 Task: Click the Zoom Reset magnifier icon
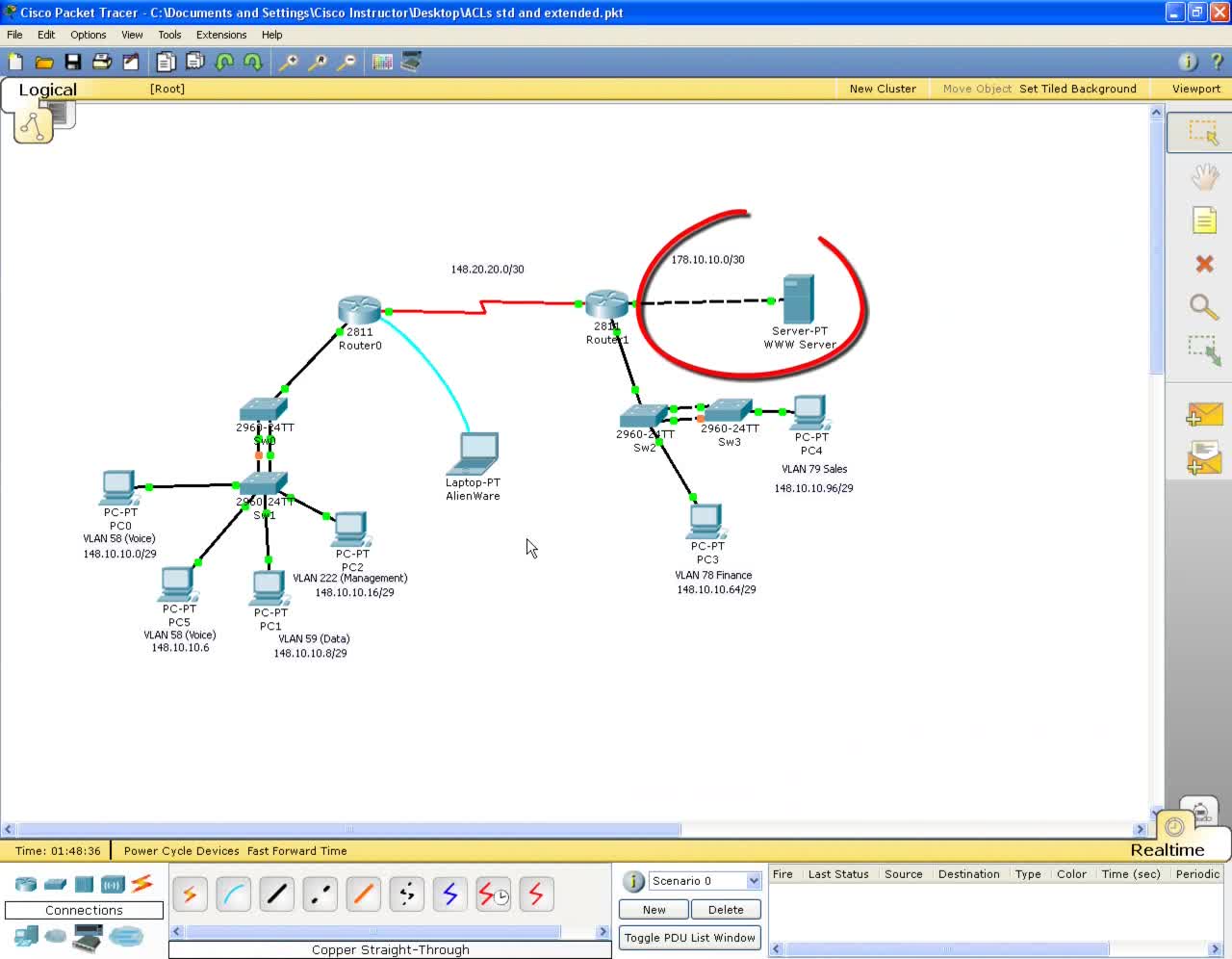pos(318,62)
